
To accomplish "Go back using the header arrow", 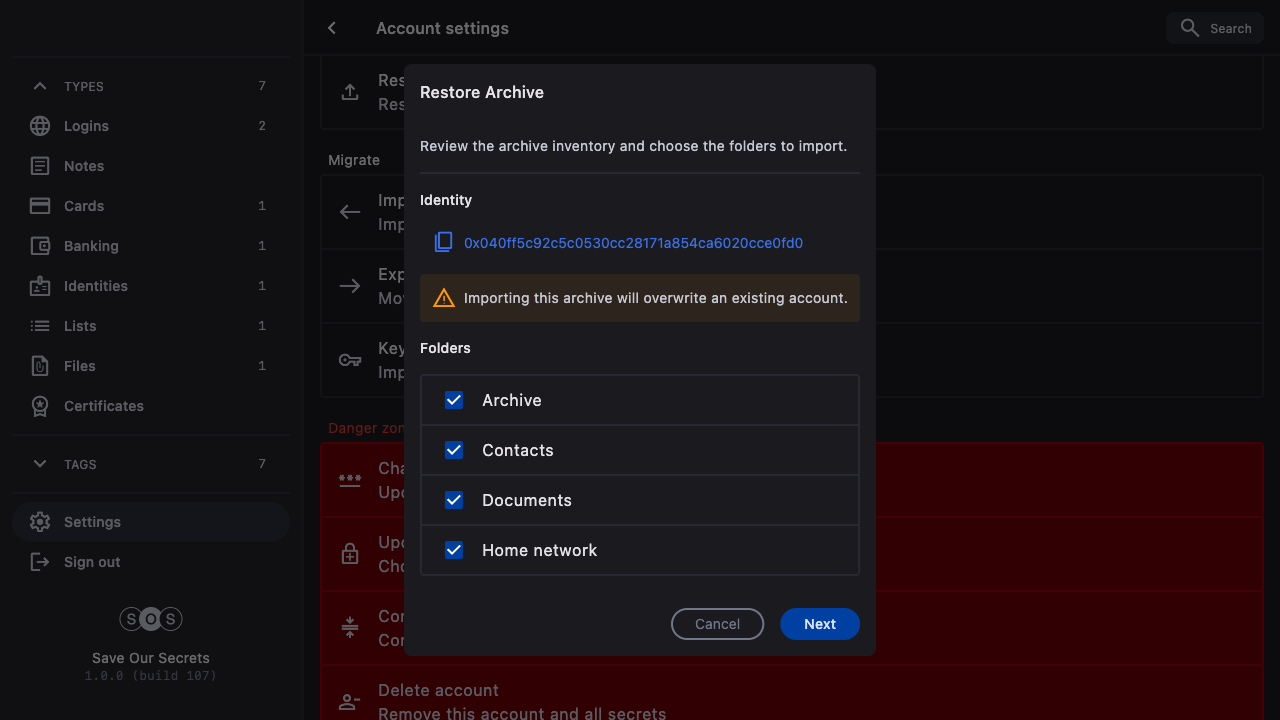I will click(x=332, y=28).
